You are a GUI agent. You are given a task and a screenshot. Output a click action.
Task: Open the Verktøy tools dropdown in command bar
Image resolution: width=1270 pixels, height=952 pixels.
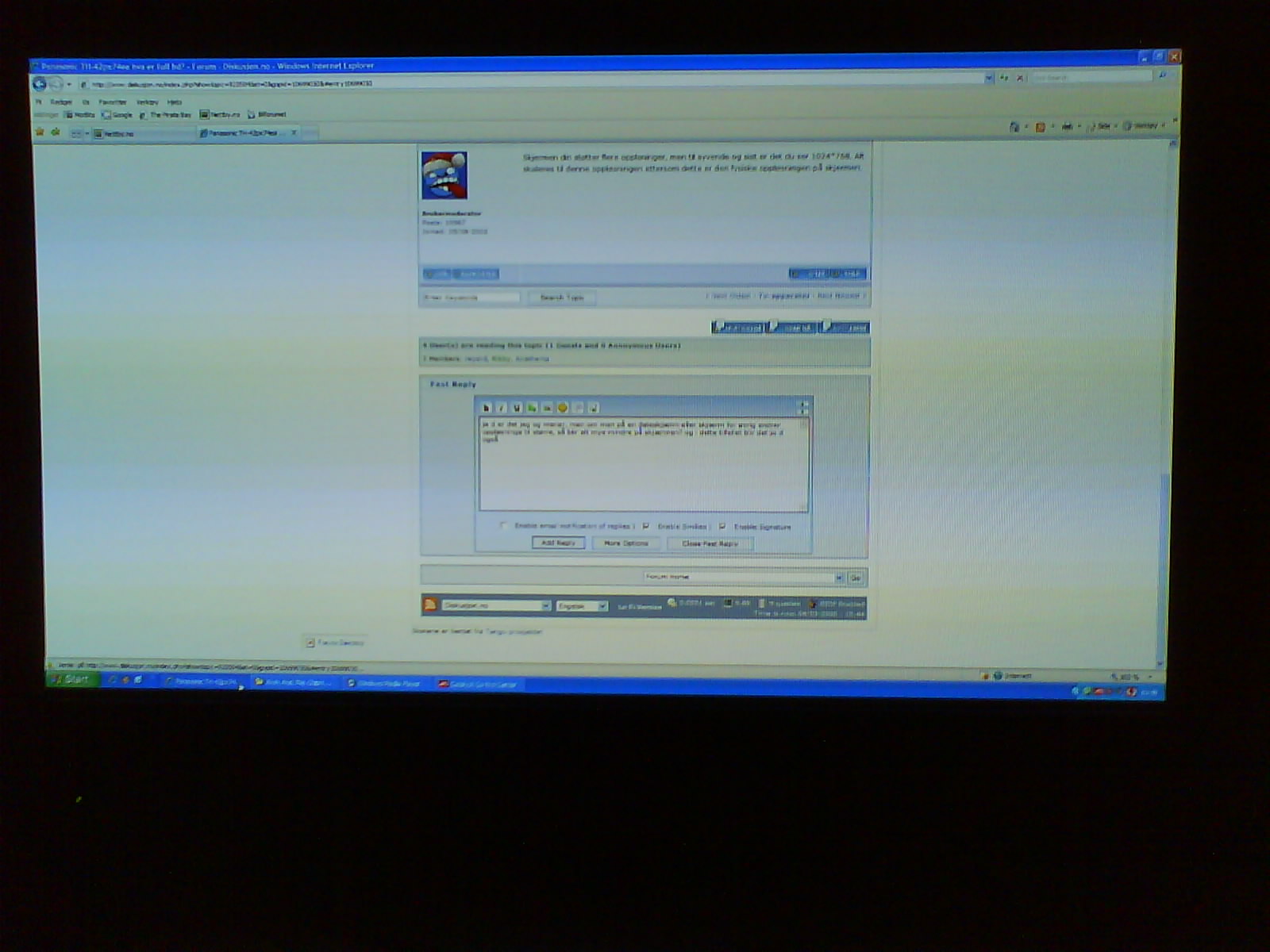click(1143, 125)
